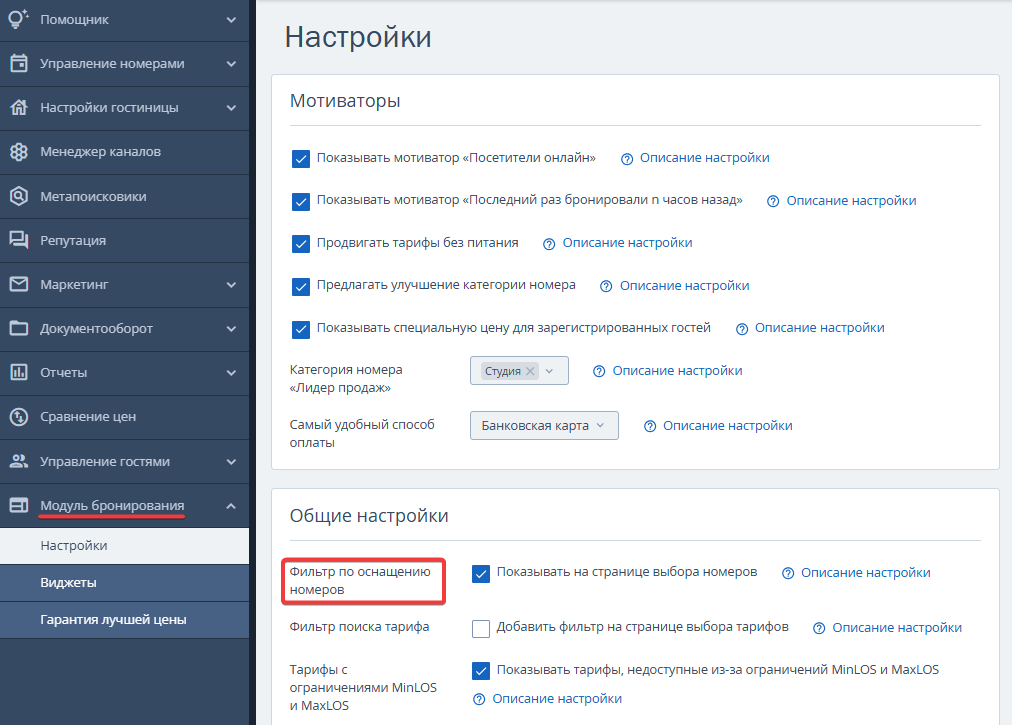Viewport: 1012px width, 725px height.
Task: Expand Помощник menu chevron
Action: pos(231,19)
